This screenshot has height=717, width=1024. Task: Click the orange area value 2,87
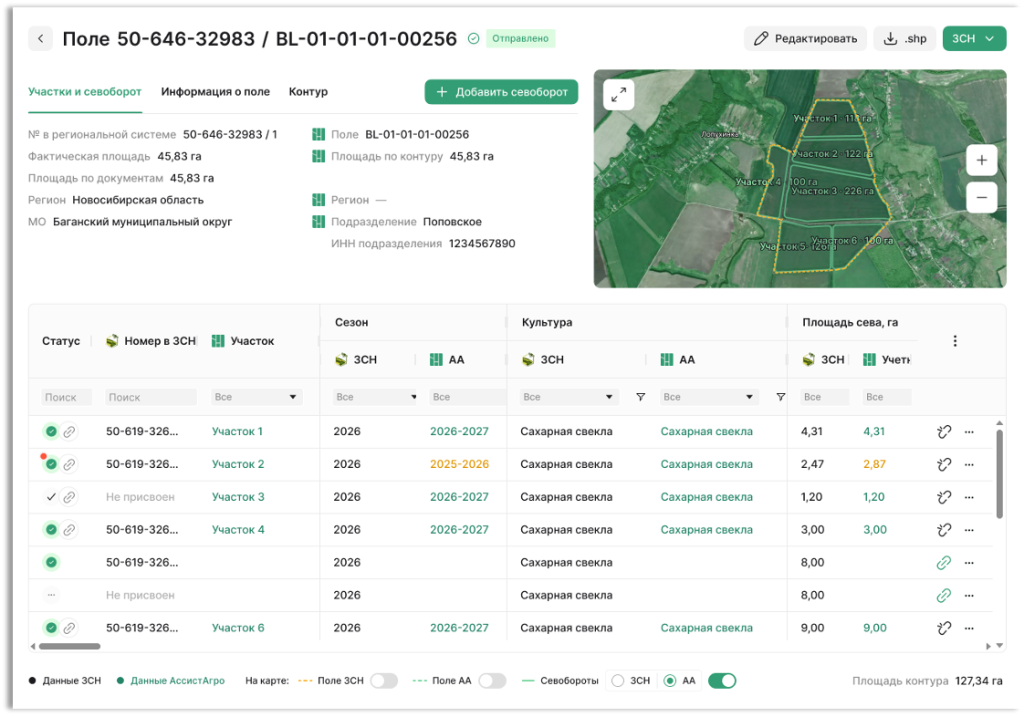point(874,464)
